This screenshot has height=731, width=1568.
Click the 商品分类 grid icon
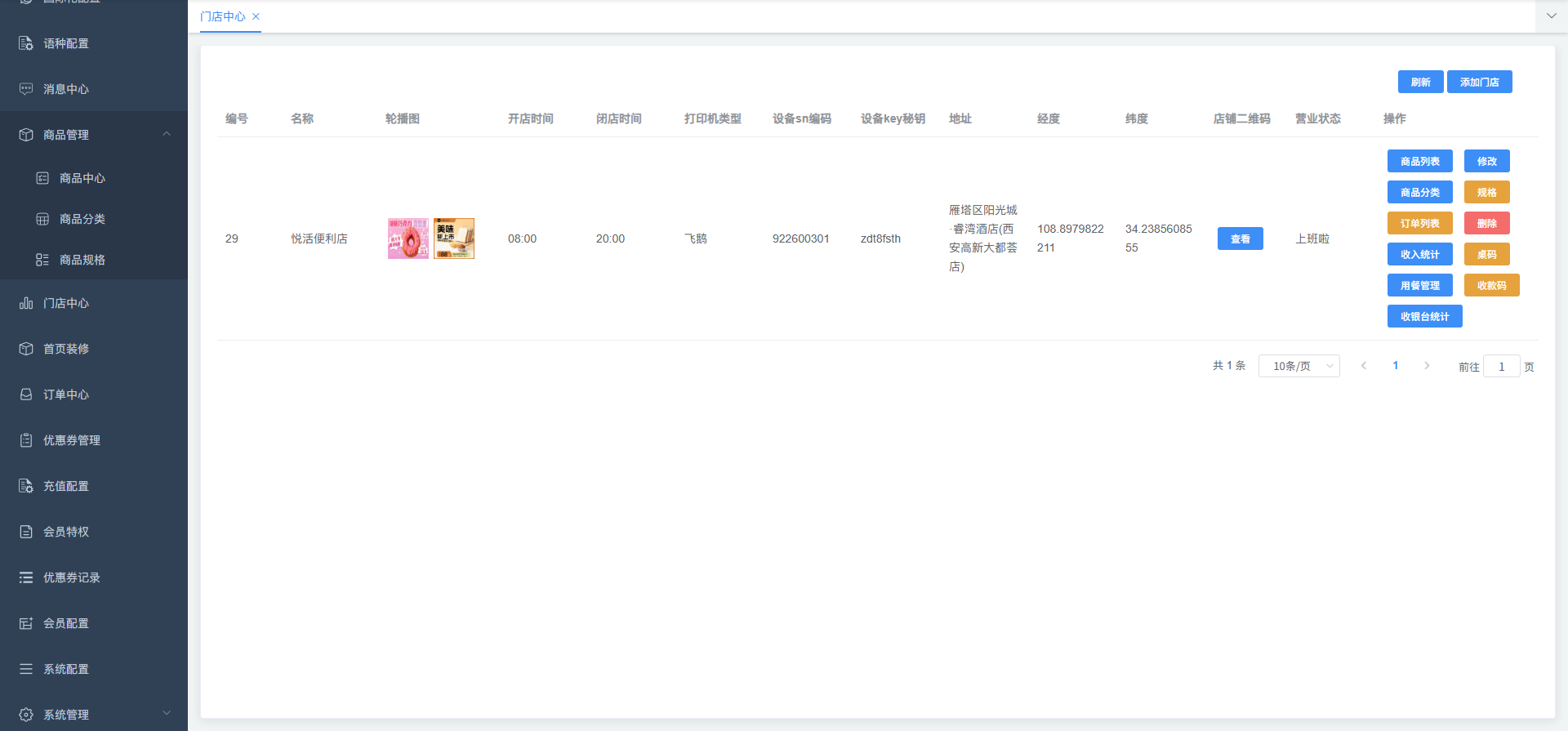click(42, 219)
